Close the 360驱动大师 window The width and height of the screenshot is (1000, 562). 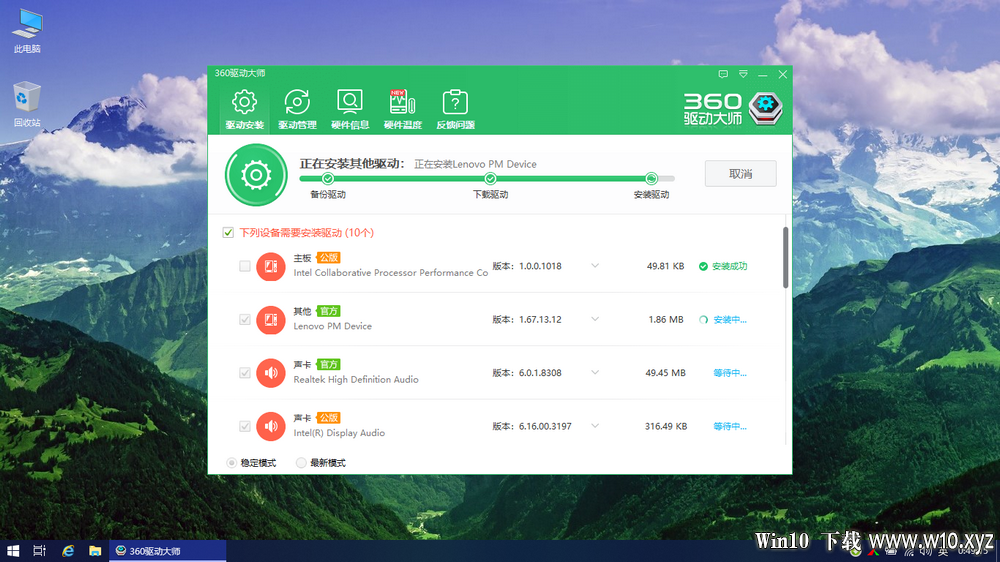coord(783,75)
